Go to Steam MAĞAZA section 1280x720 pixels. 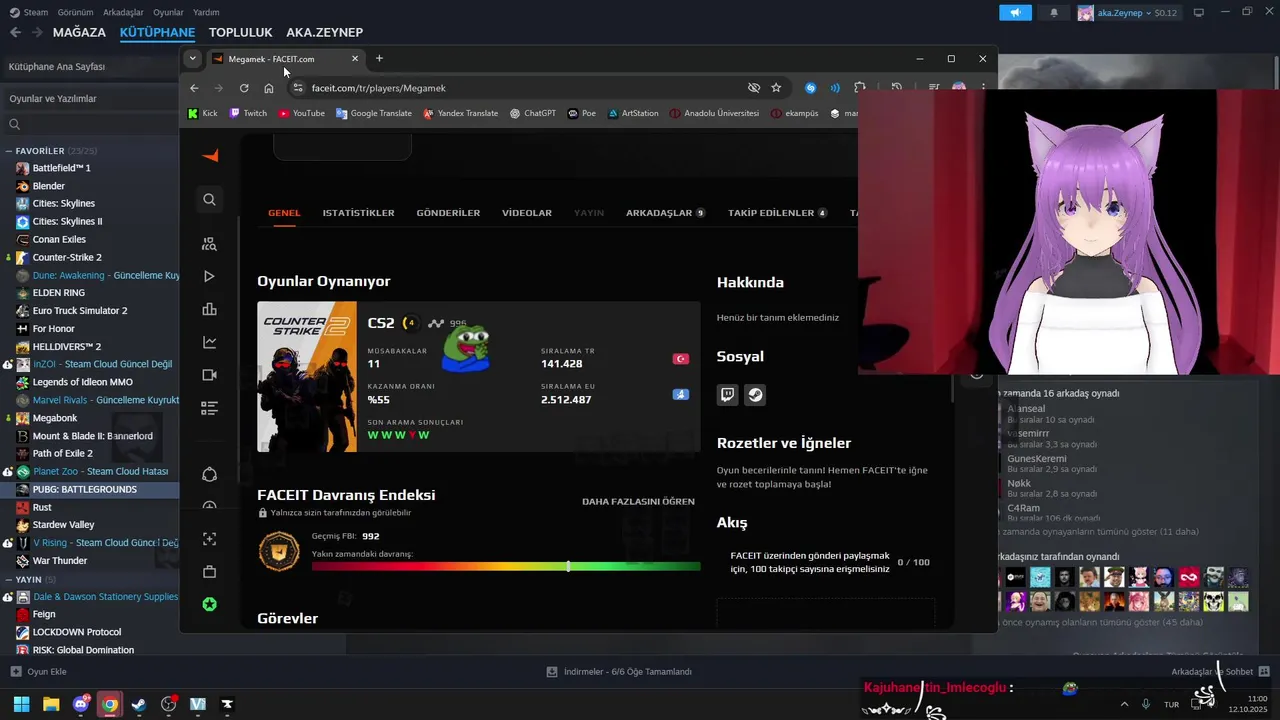[x=79, y=32]
